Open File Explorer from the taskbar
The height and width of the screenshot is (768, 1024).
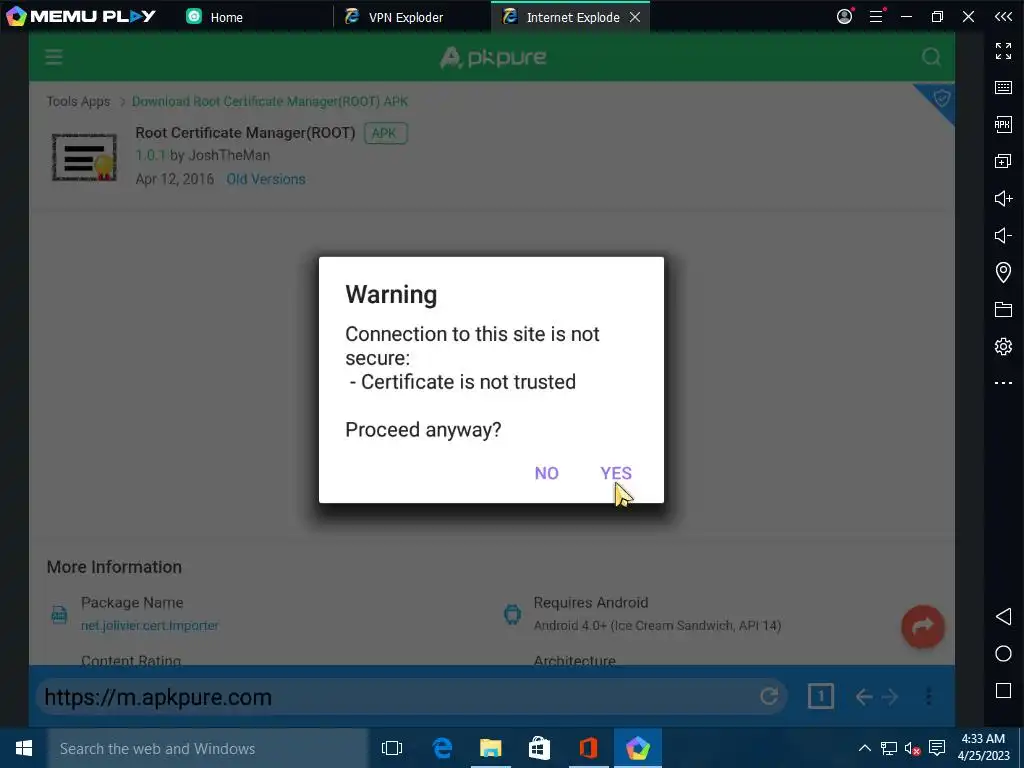pos(490,748)
